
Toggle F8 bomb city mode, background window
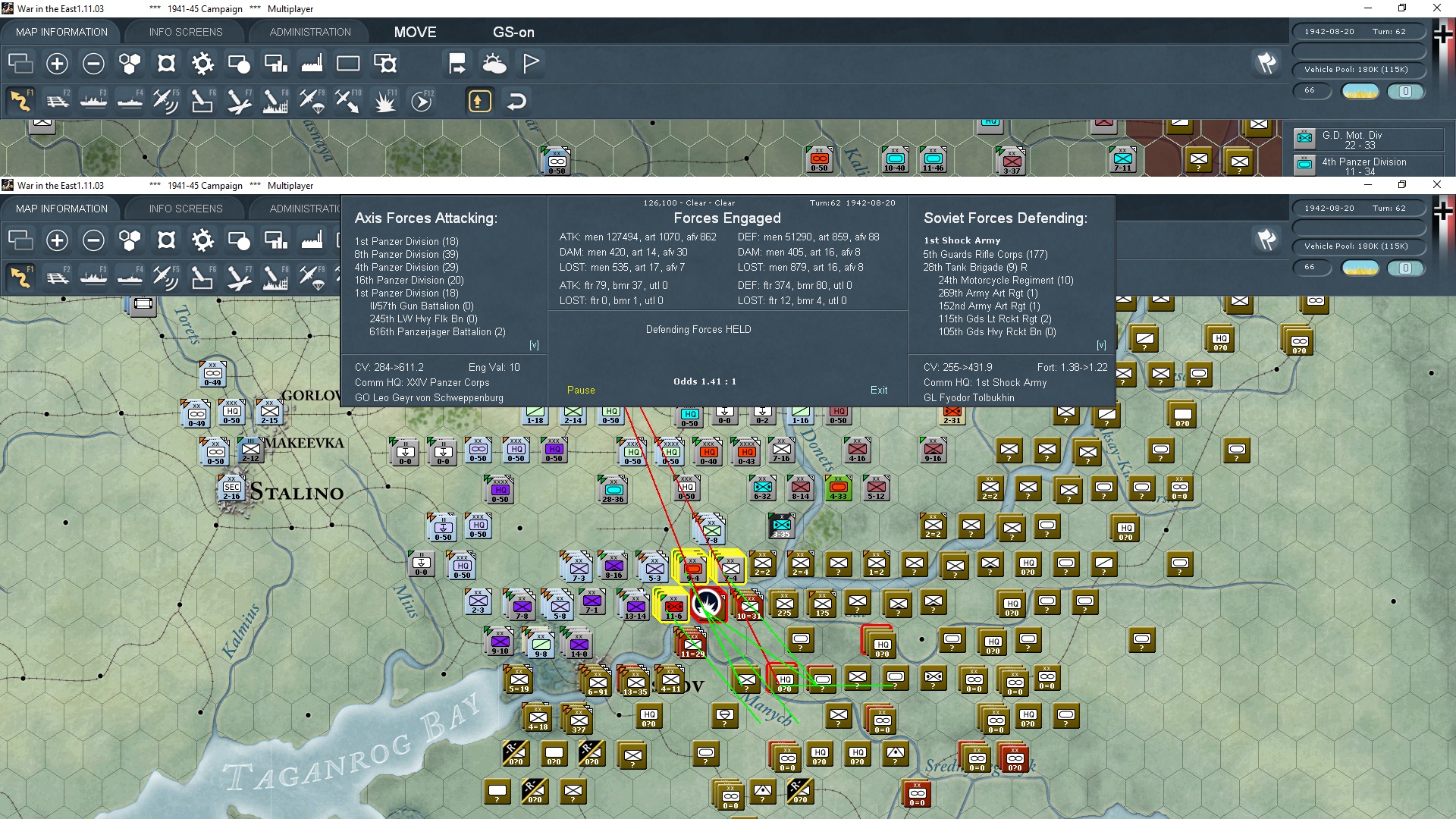pos(275,101)
